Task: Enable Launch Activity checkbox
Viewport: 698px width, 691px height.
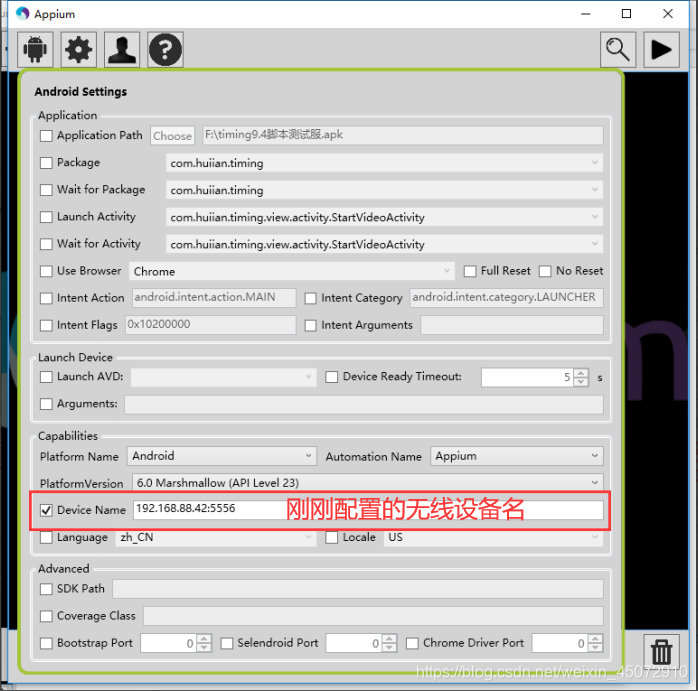Action: [46, 217]
